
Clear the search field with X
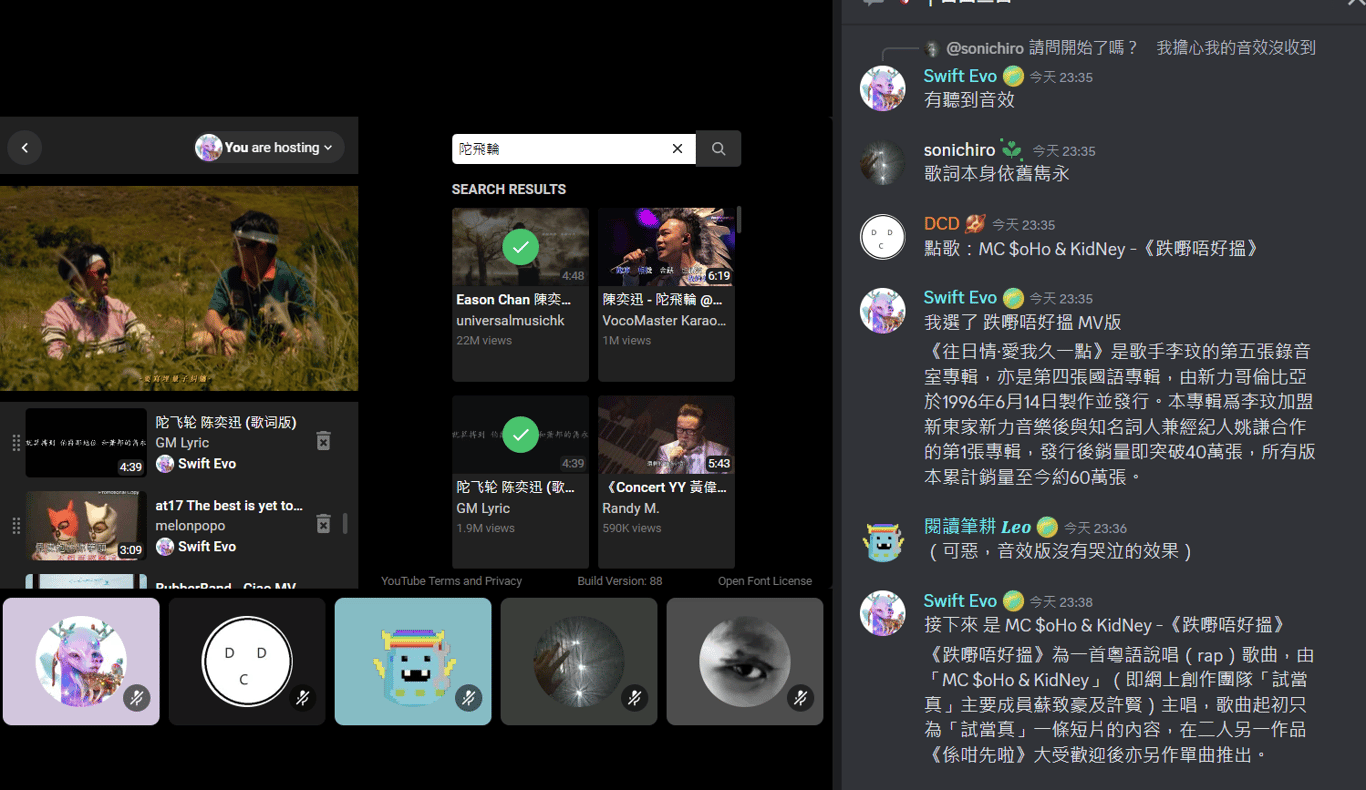677,149
